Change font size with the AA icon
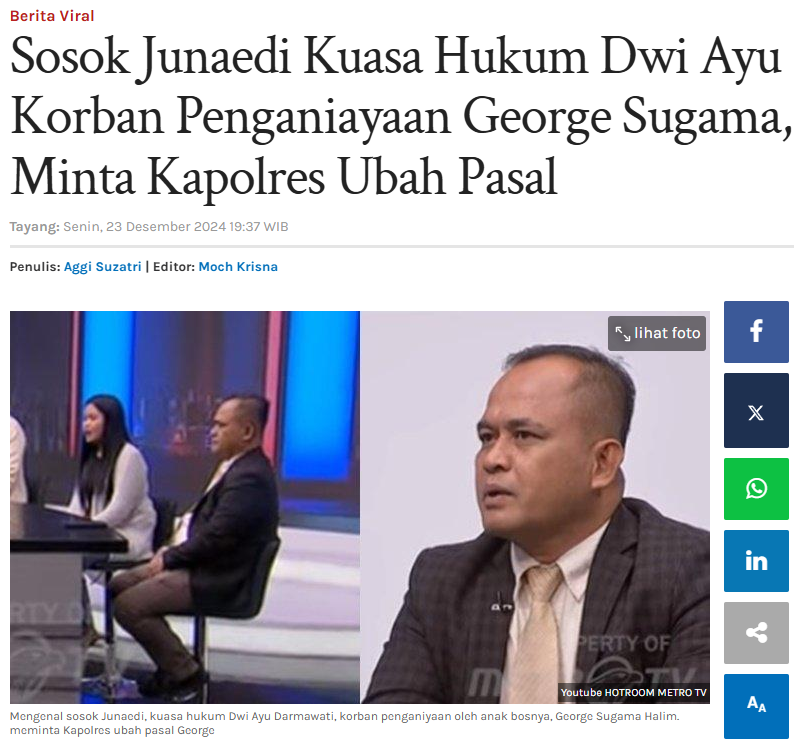This screenshot has height=741, width=800. pyautogui.click(x=756, y=705)
